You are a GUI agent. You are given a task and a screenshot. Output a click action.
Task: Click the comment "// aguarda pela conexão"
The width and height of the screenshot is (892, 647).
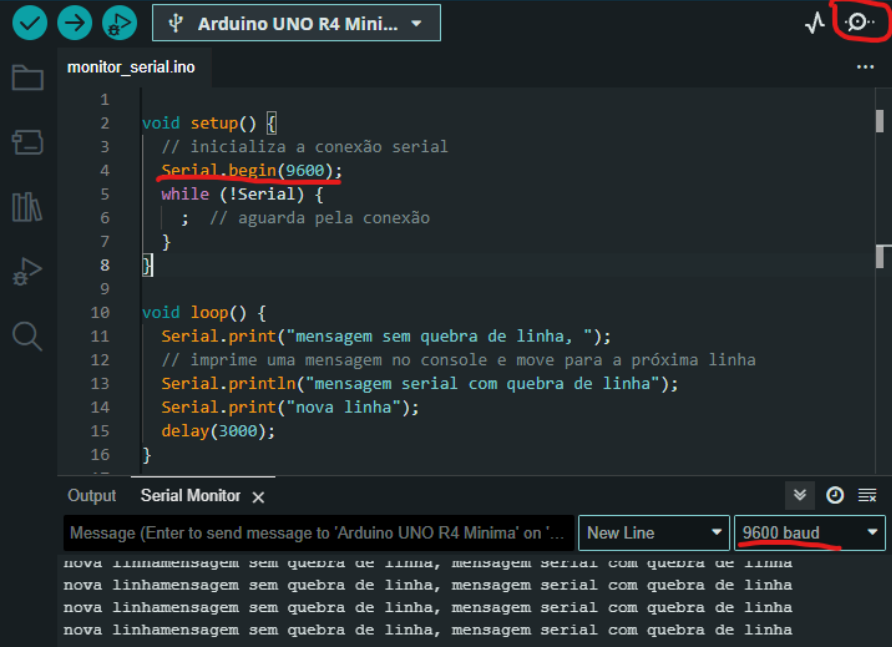(x=320, y=218)
